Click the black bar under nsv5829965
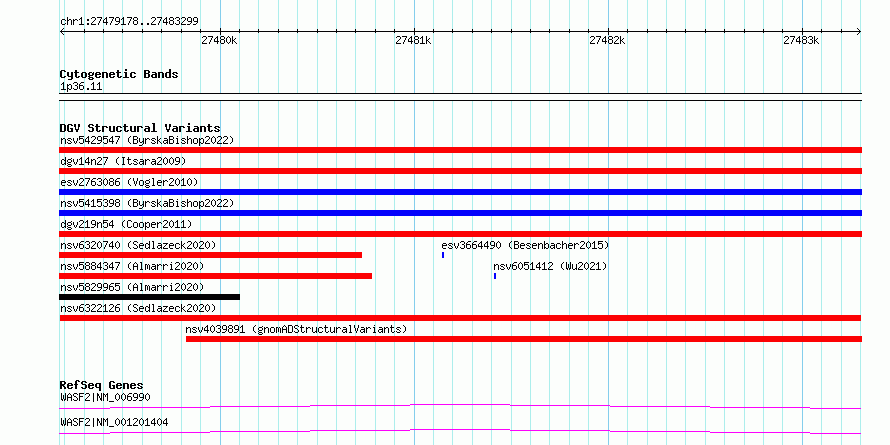890x445 pixels. [x=150, y=297]
